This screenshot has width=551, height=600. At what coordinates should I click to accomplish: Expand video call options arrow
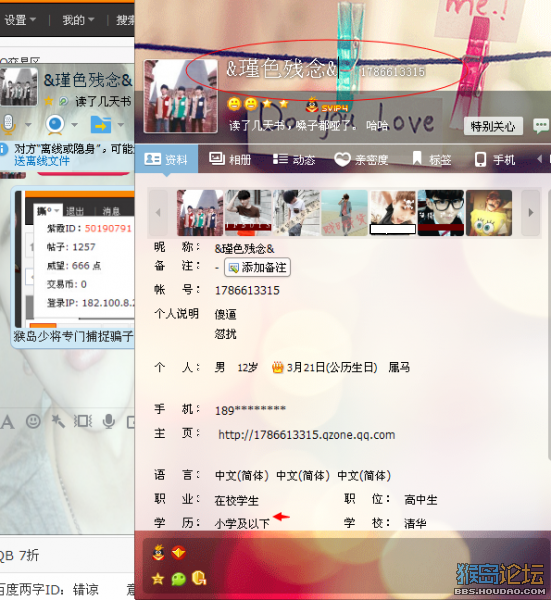(x=74, y=125)
